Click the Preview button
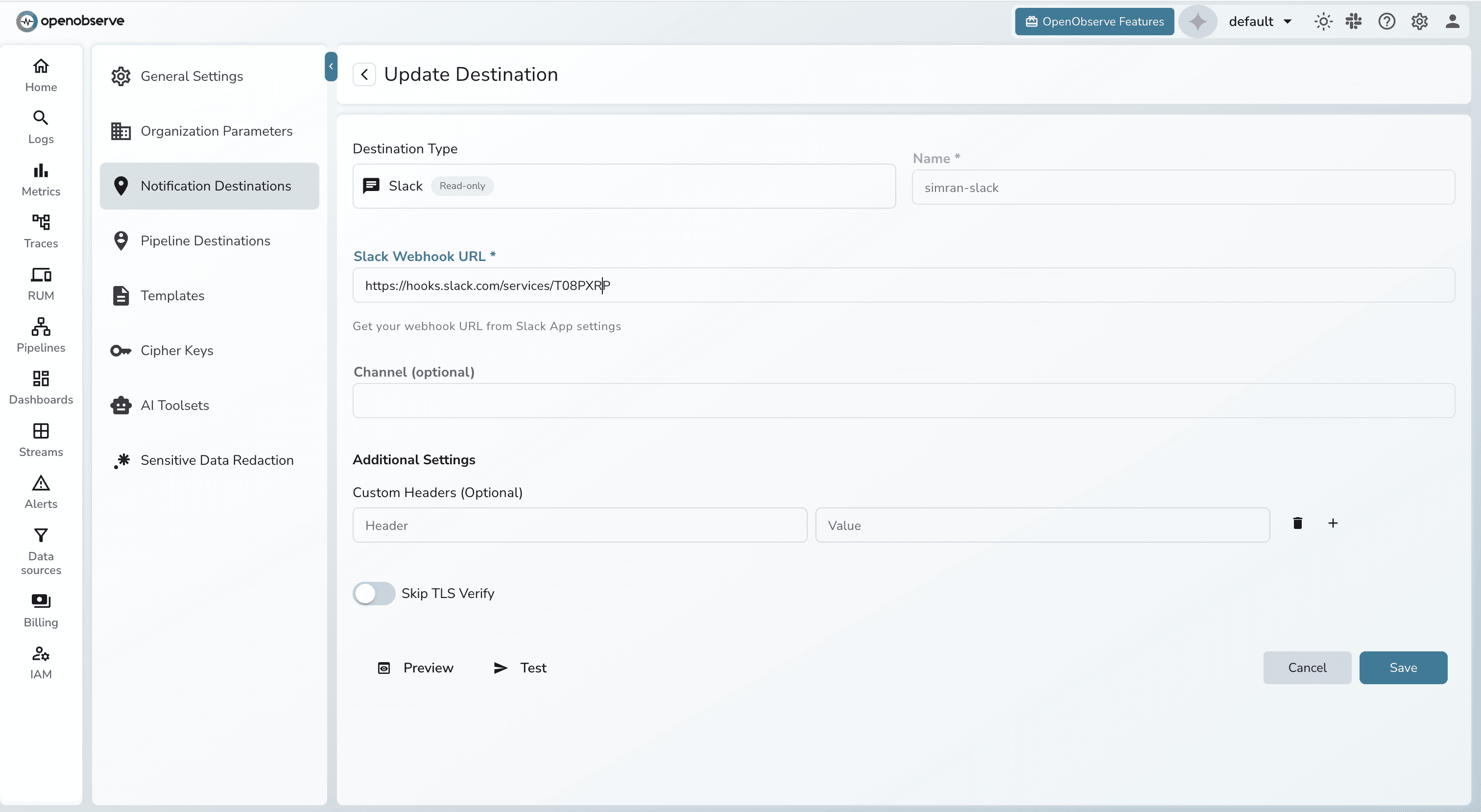The height and width of the screenshot is (812, 1481). [x=416, y=668]
